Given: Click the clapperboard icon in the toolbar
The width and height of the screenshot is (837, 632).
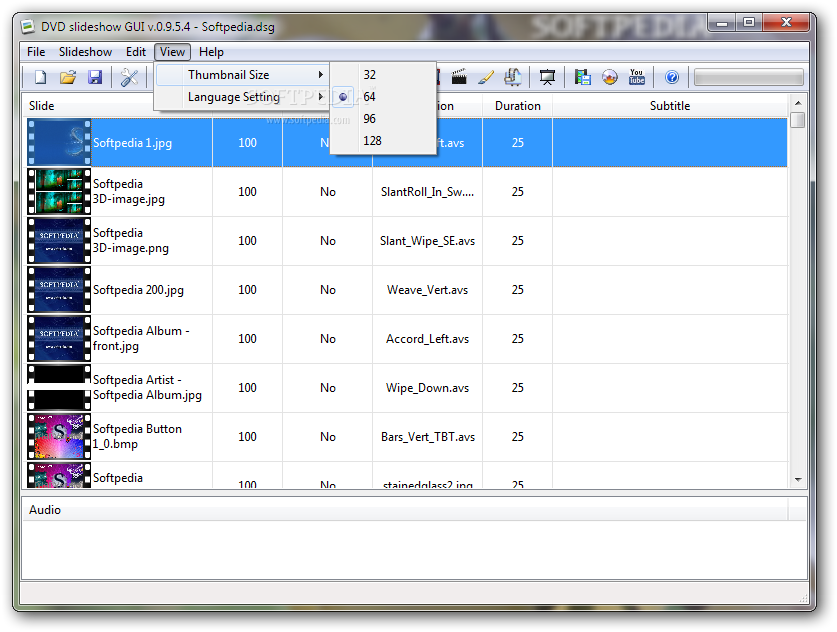Looking at the screenshot, I should [459, 77].
